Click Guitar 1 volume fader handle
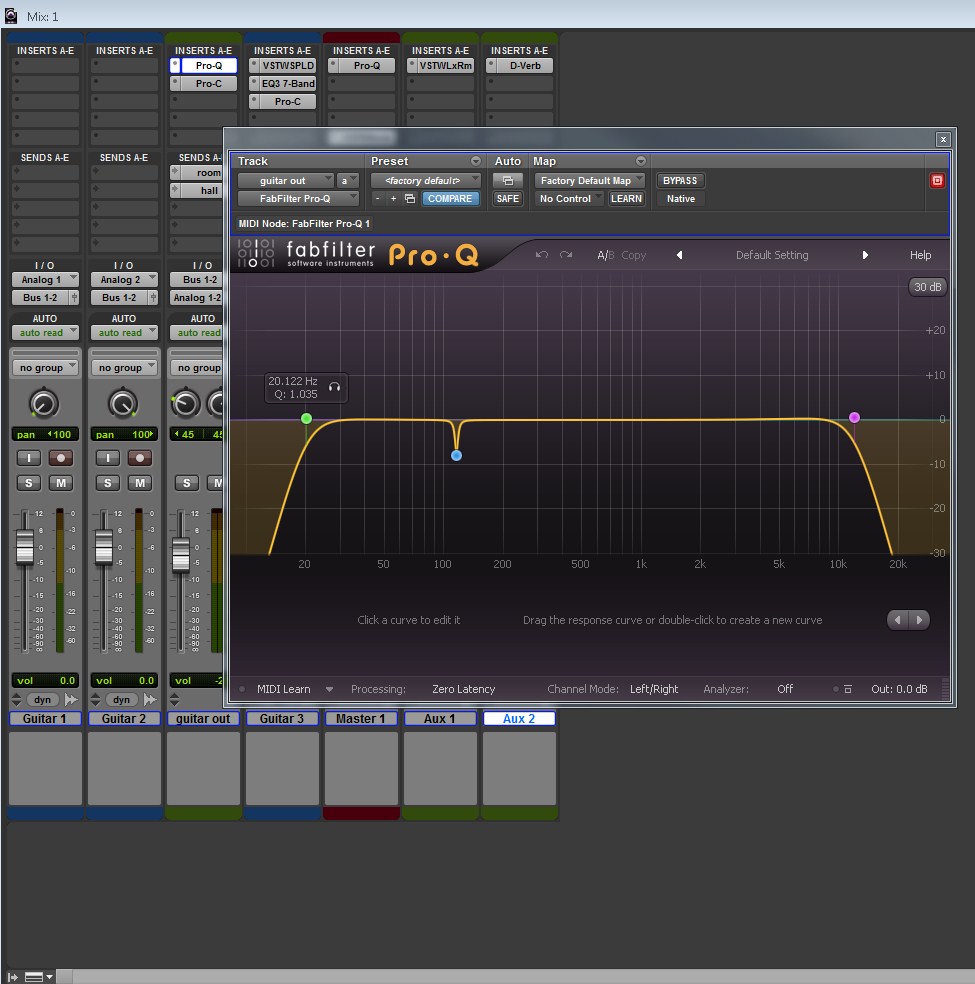This screenshot has width=975, height=984. 24,546
